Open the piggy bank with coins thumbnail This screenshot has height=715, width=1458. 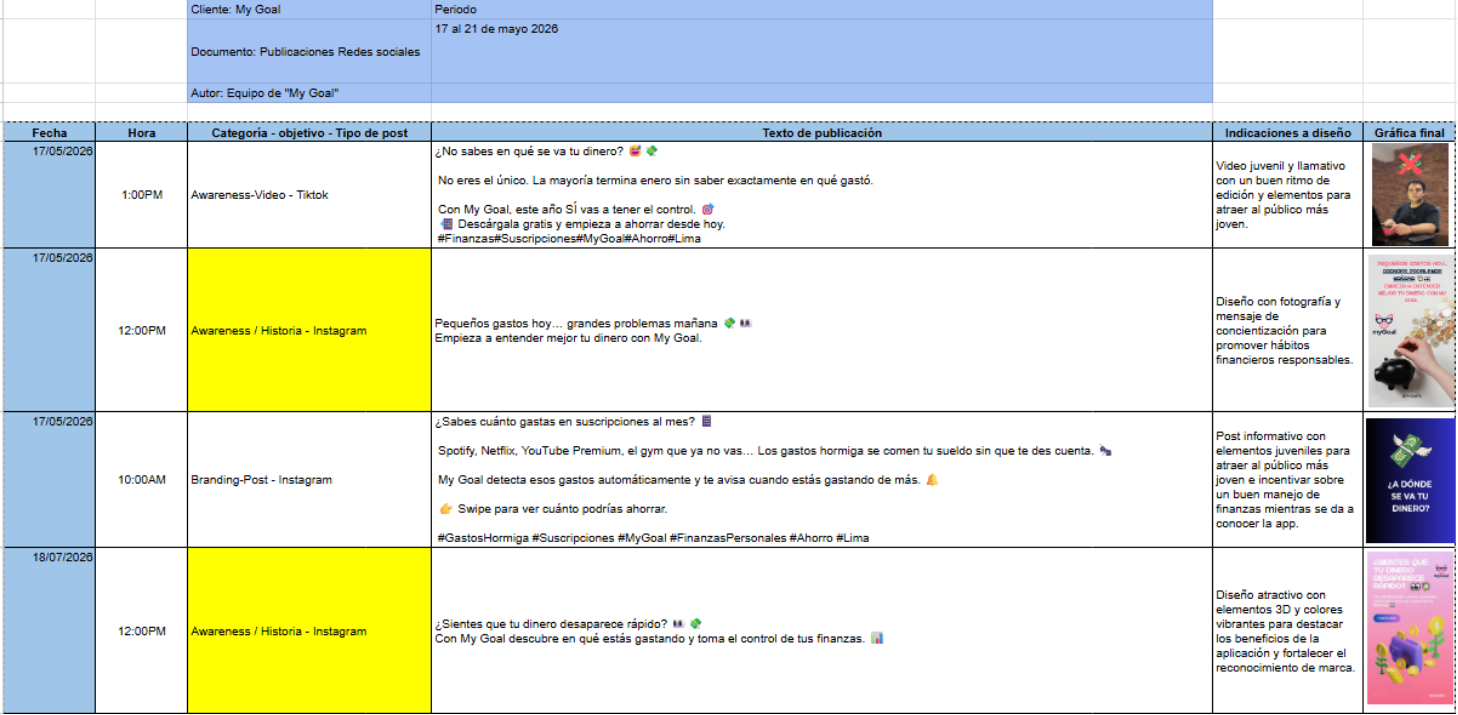[x=1410, y=330]
